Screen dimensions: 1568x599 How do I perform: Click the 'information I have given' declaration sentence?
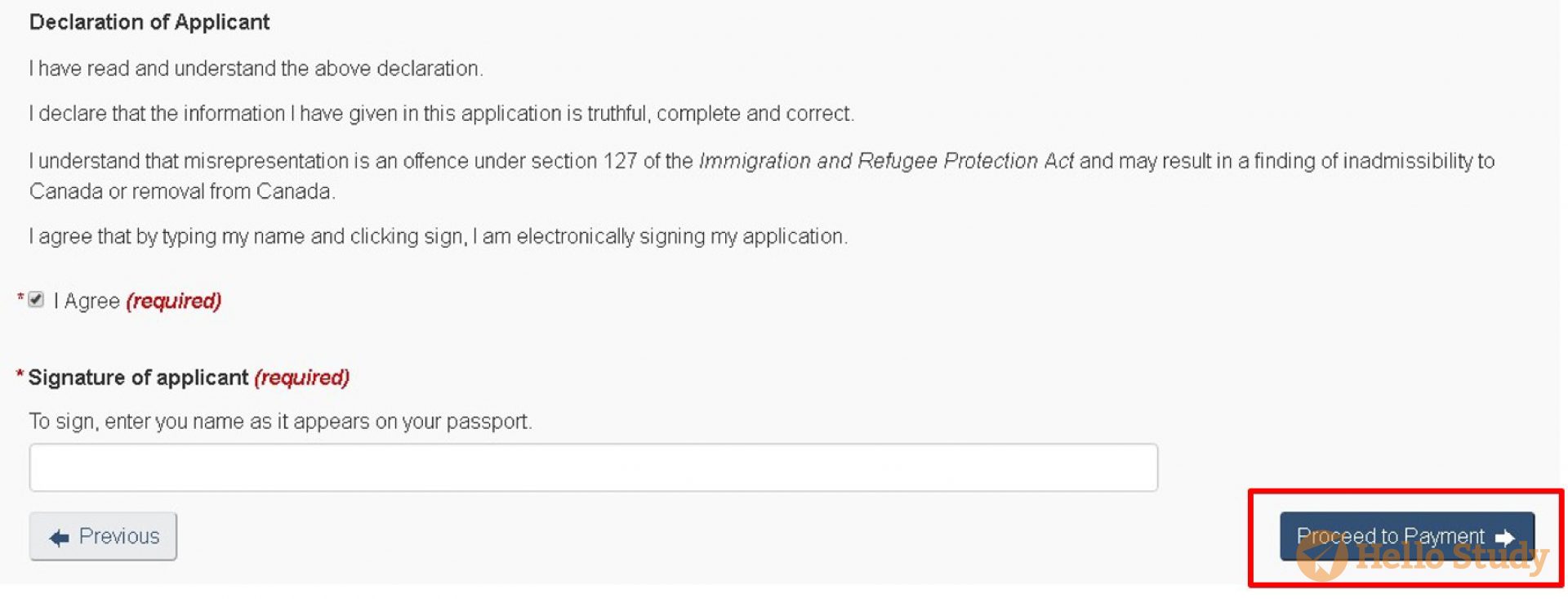pos(442,114)
